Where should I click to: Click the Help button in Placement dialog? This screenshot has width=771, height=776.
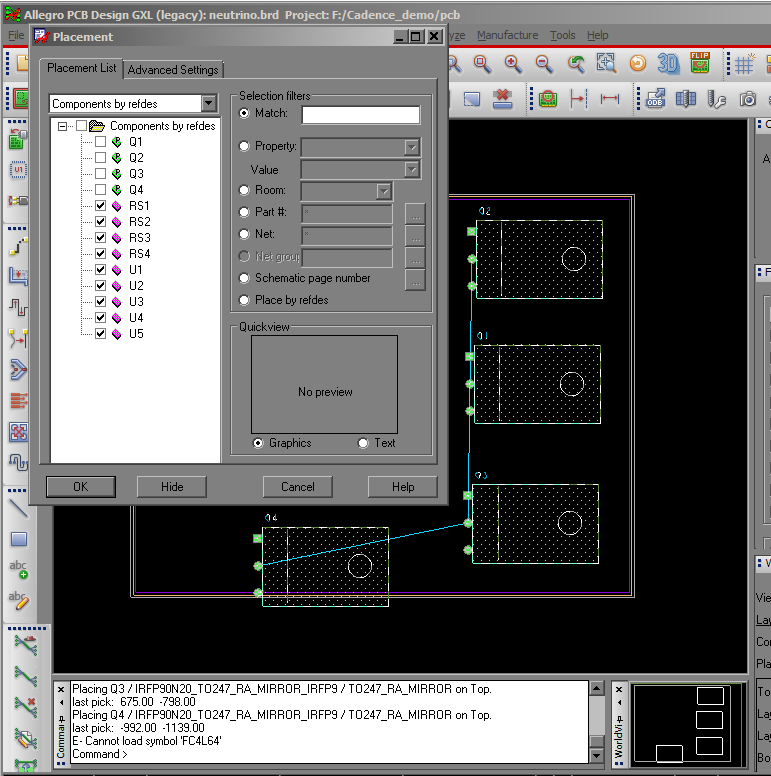pos(403,487)
